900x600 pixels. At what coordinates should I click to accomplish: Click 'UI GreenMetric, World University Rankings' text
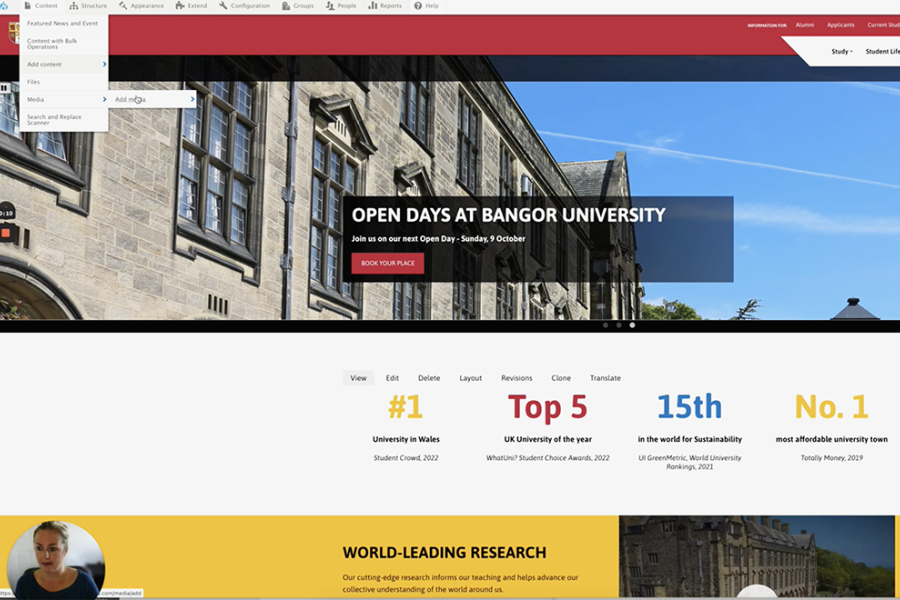(689, 462)
